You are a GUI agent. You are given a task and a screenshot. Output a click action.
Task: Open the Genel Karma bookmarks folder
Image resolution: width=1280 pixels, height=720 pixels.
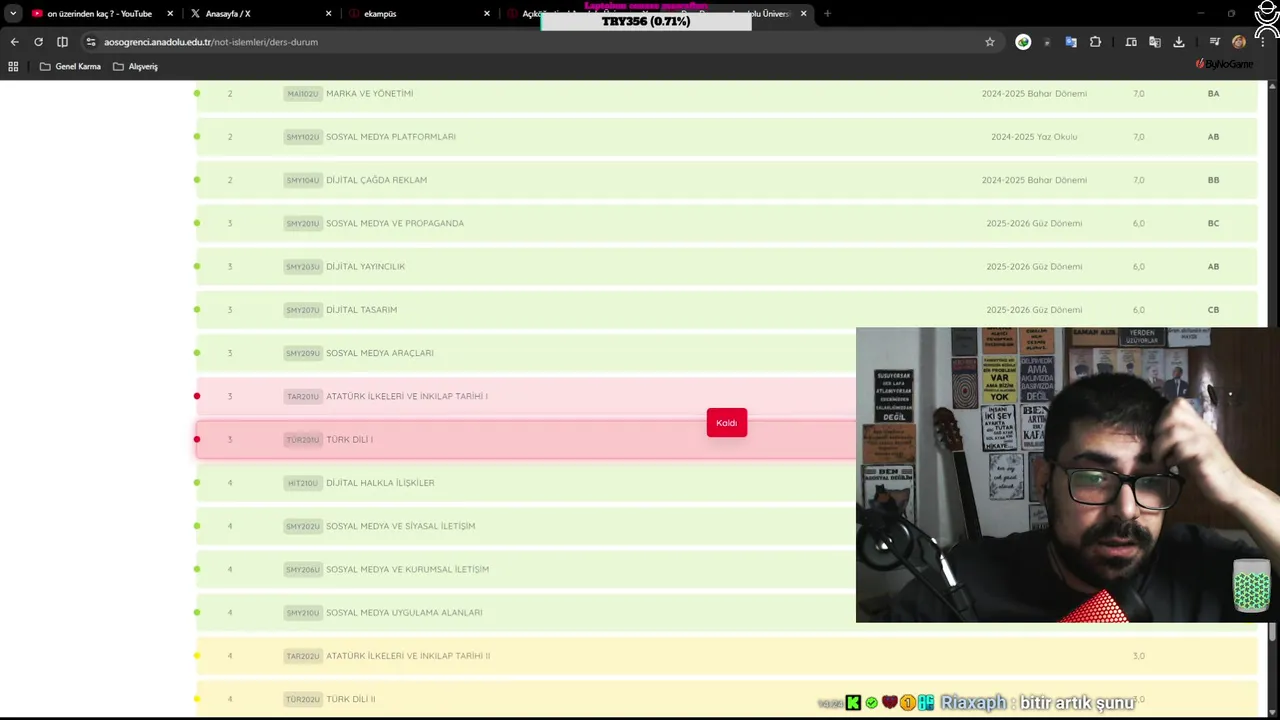(x=70, y=66)
